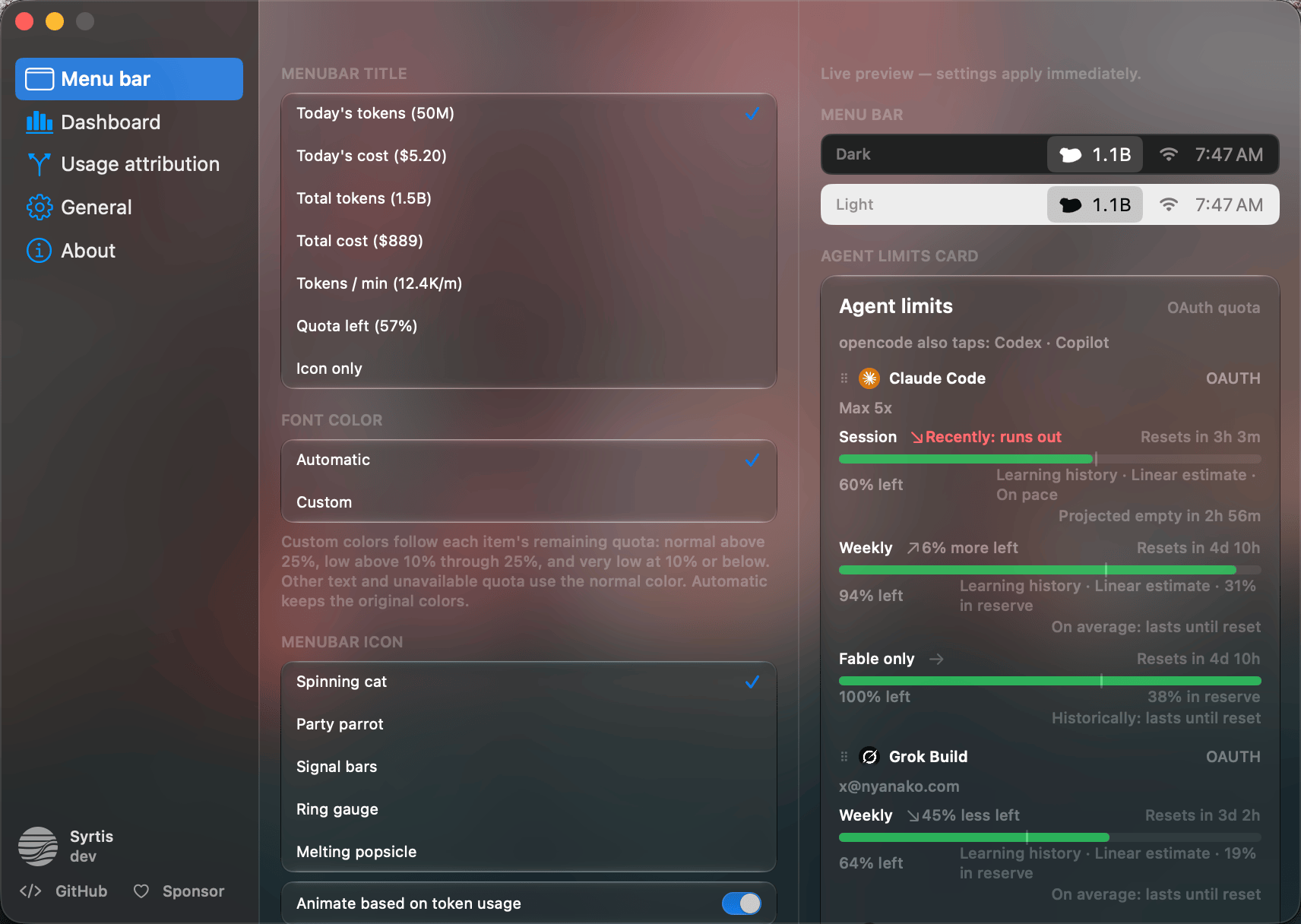Click the '64% left' Grok value
The height and width of the screenshot is (924, 1301).
(871, 863)
